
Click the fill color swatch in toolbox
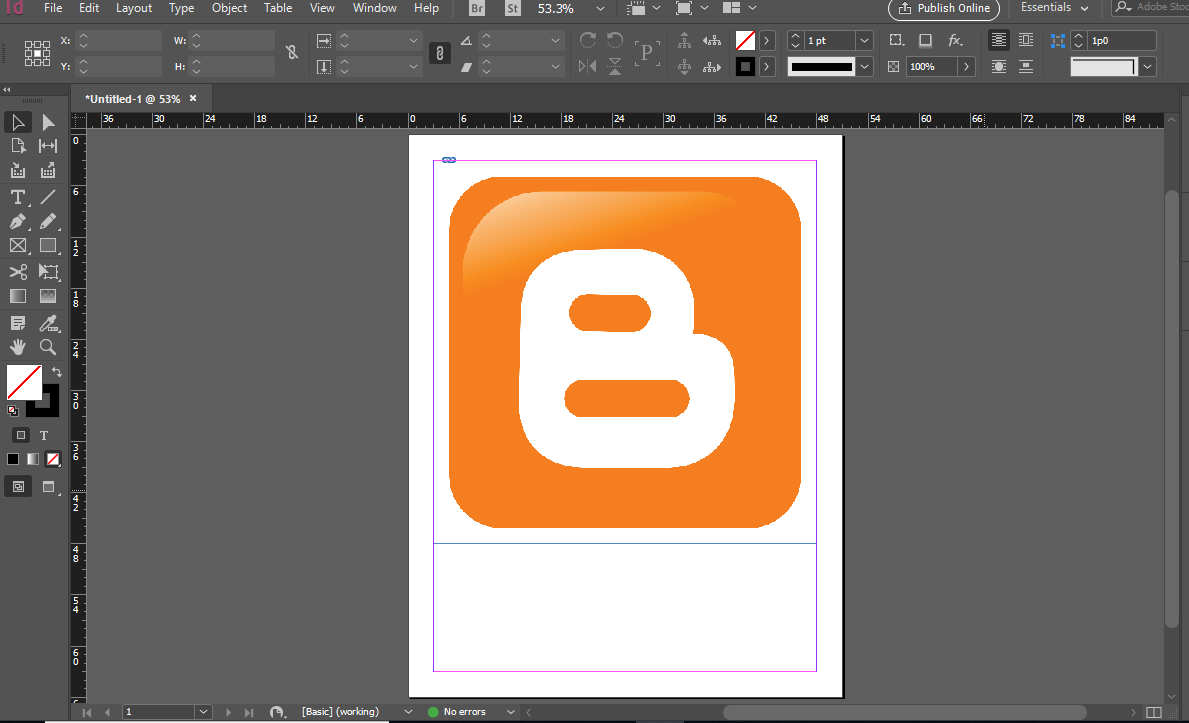tap(23, 382)
